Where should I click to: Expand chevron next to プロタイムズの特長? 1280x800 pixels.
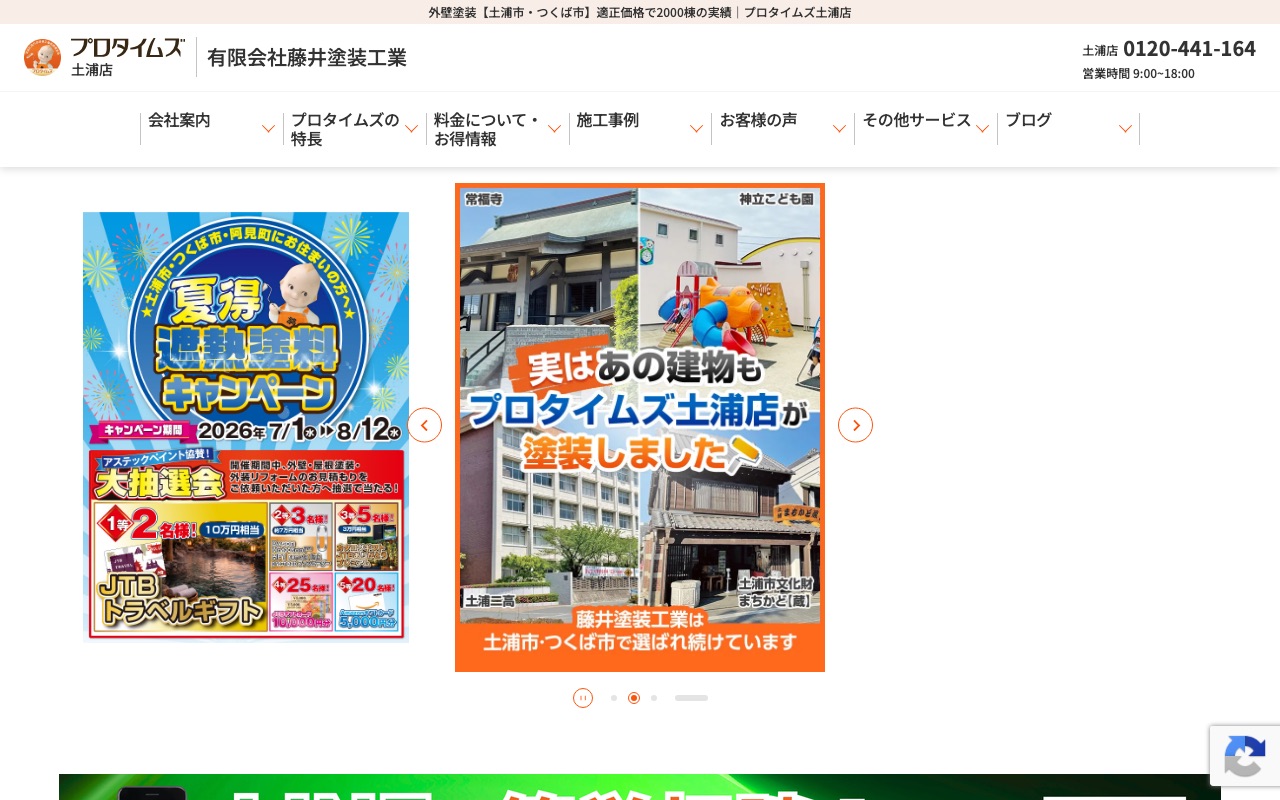(x=411, y=129)
